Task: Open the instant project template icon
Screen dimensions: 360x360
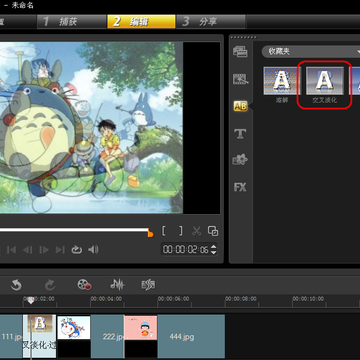Action: click(x=240, y=79)
